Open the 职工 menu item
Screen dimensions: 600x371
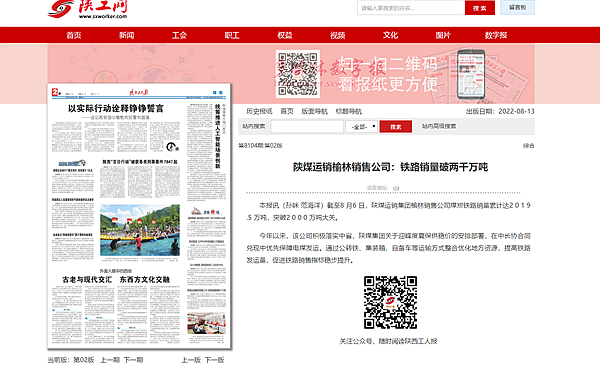click(232, 35)
